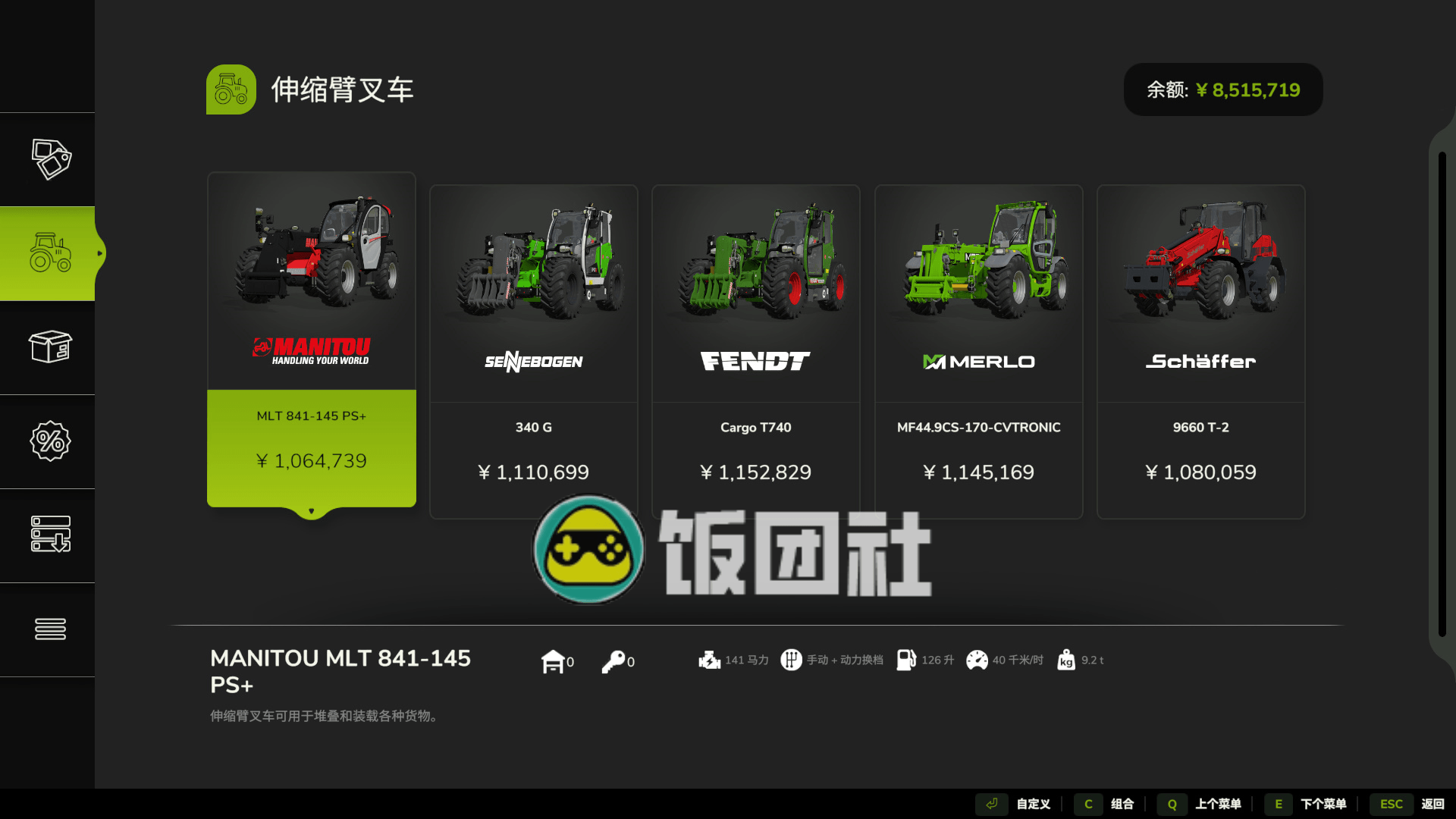Click the 340 G model name
1456x819 pixels.
pyautogui.click(x=534, y=428)
